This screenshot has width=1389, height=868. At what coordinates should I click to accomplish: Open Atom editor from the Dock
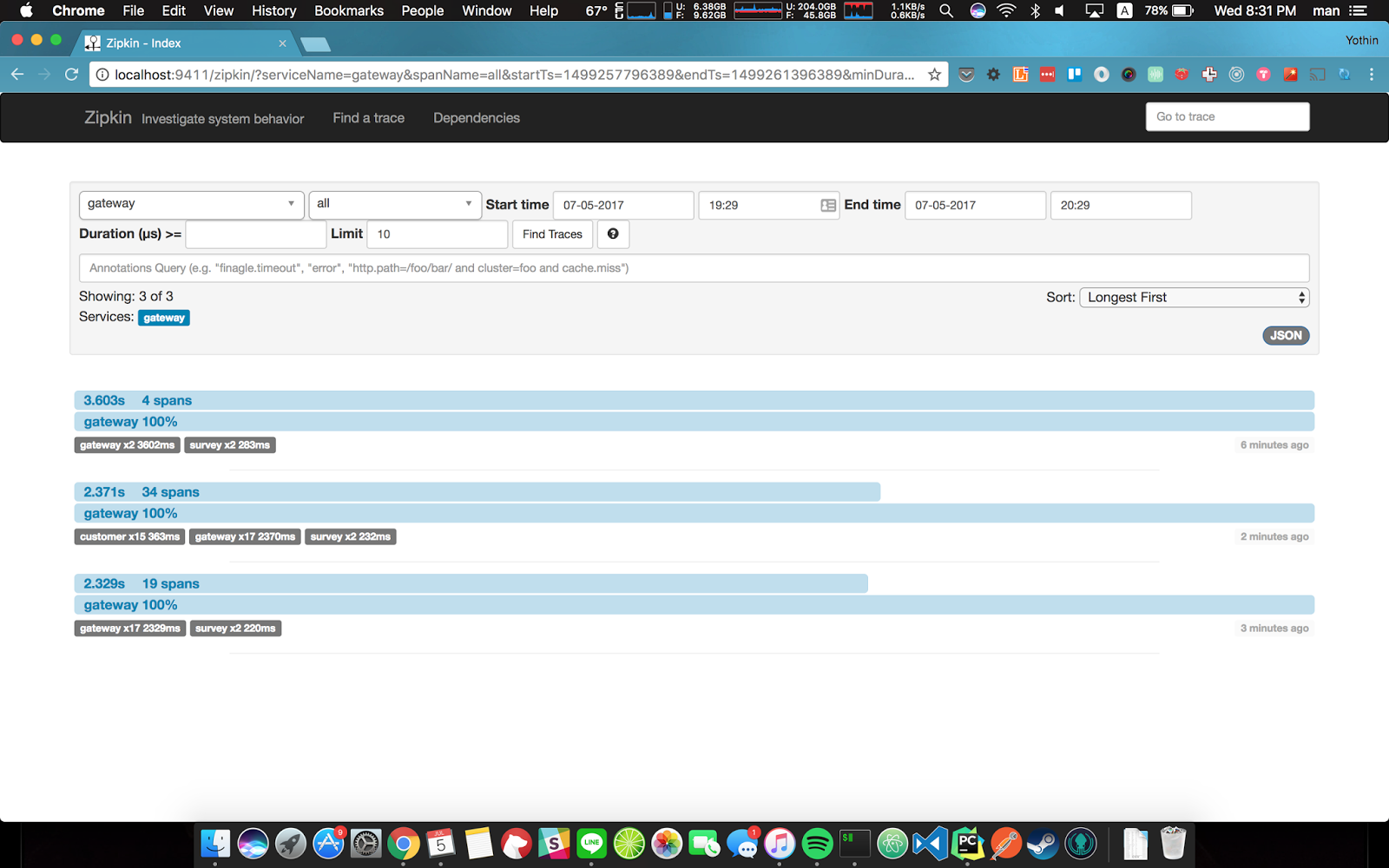pyautogui.click(x=892, y=843)
